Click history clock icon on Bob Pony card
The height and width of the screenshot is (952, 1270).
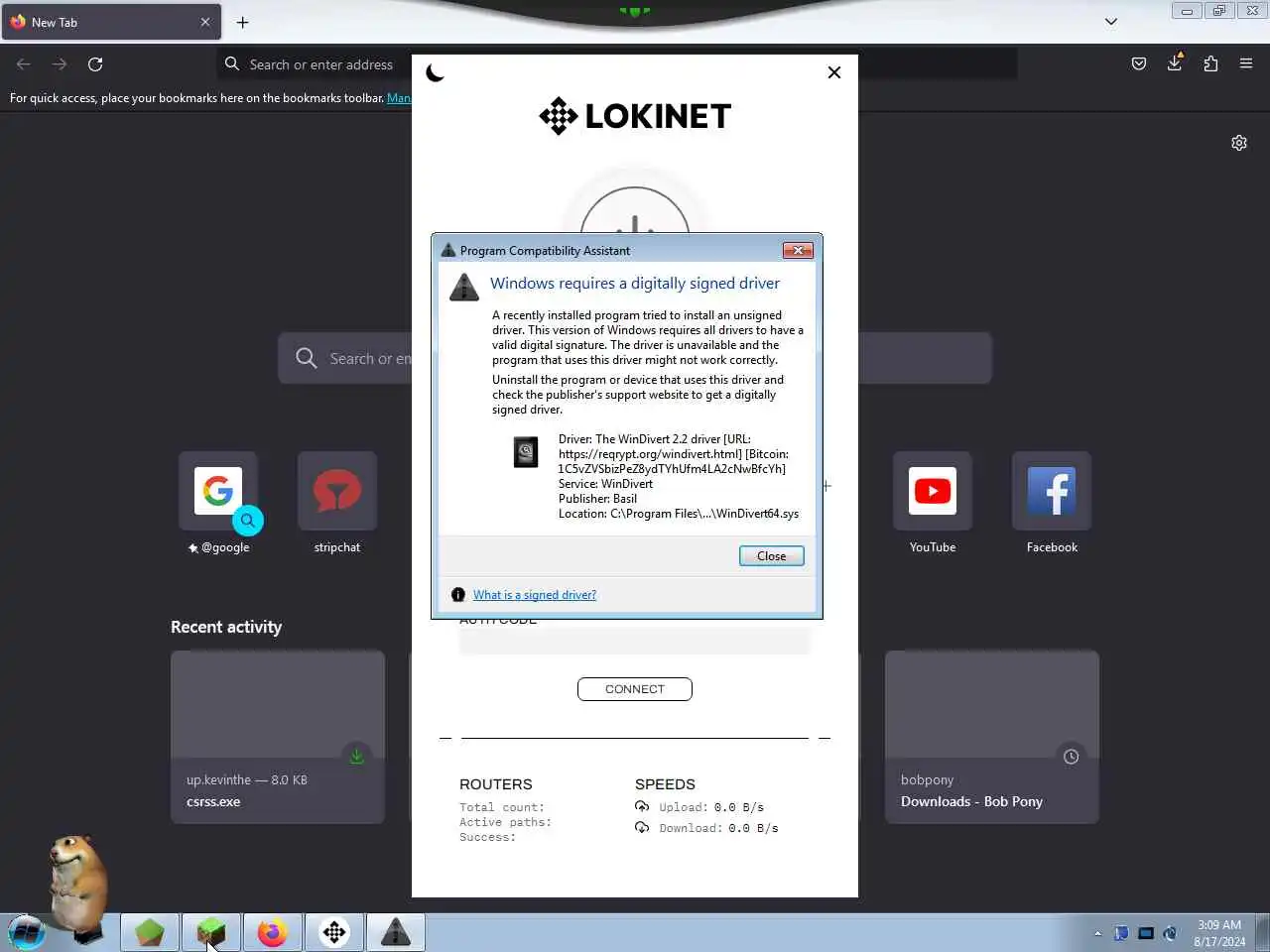pyautogui.click(x=1072, y=757)
